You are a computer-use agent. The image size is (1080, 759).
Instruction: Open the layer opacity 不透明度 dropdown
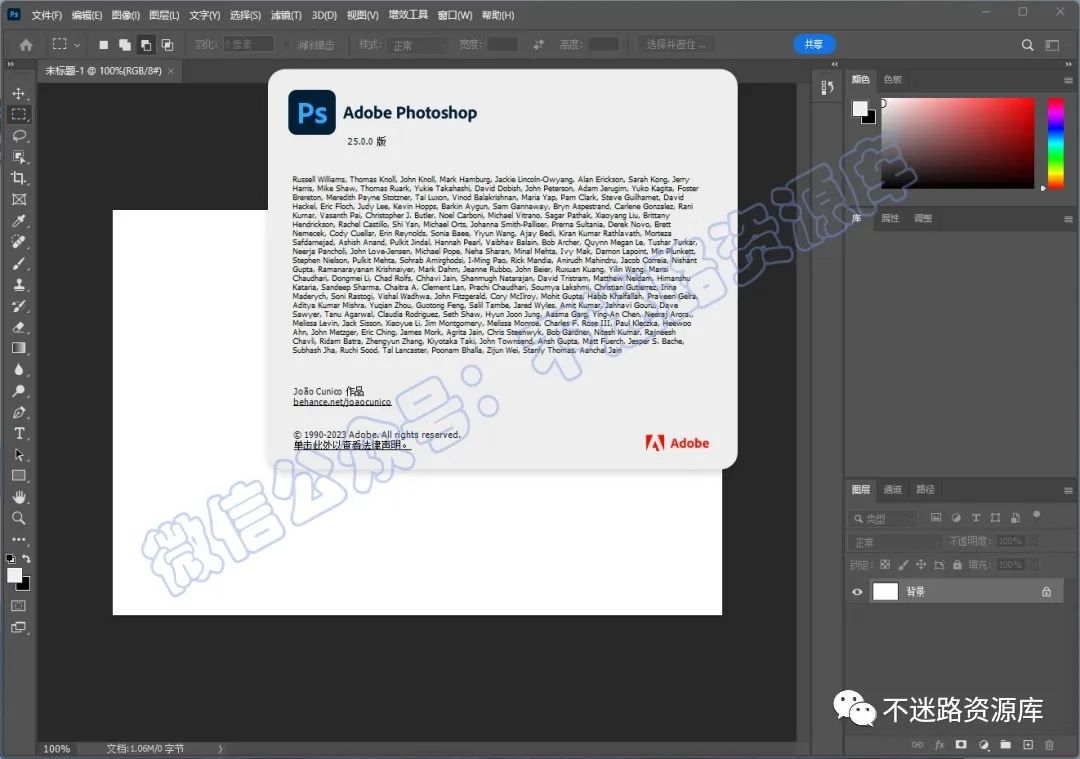click(x=1033, y=541)
